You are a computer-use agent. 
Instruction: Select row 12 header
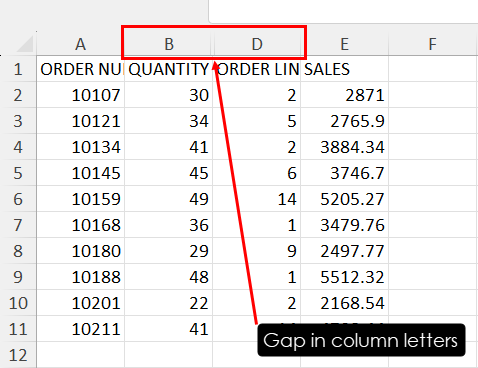coord(18,355)
